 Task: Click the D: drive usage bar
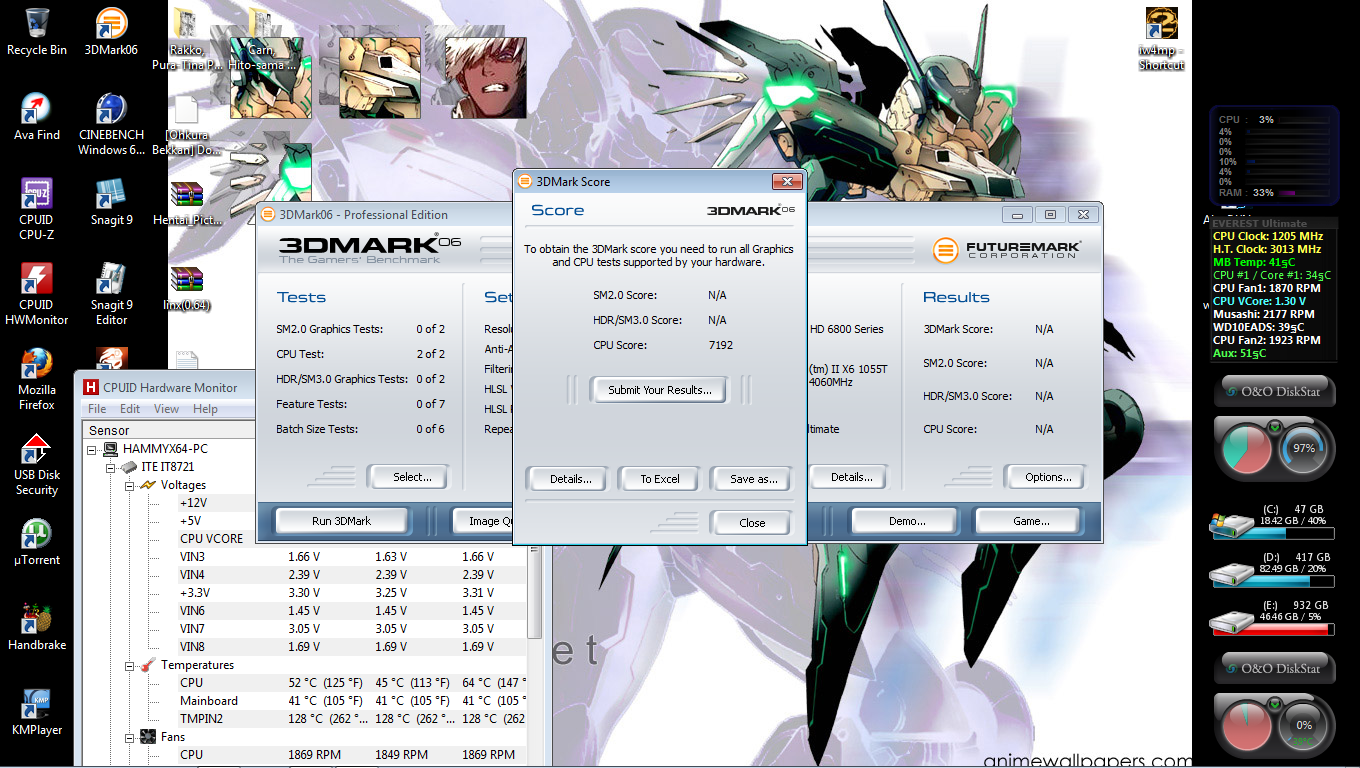coord(1275,582)
